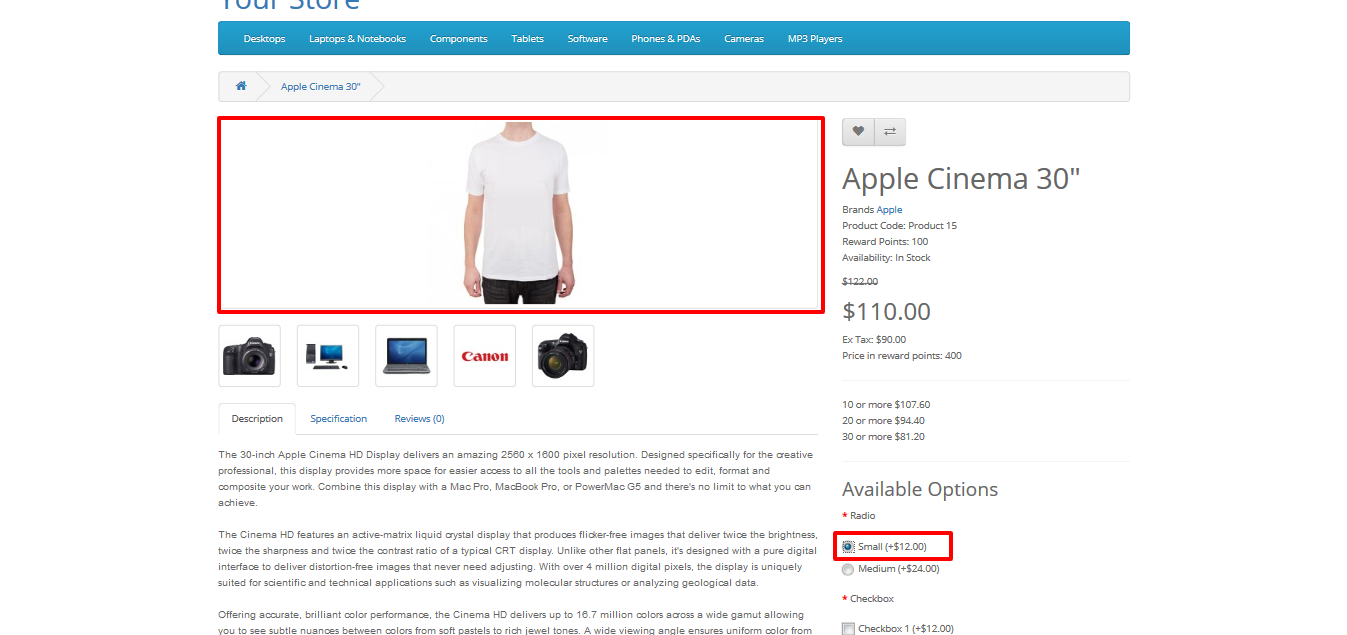Image resolution: width=1347 pixels, height=635 pixels.
Task: Click the 'Product Code: Product 15' line
Action: click(x=900, y=226)
